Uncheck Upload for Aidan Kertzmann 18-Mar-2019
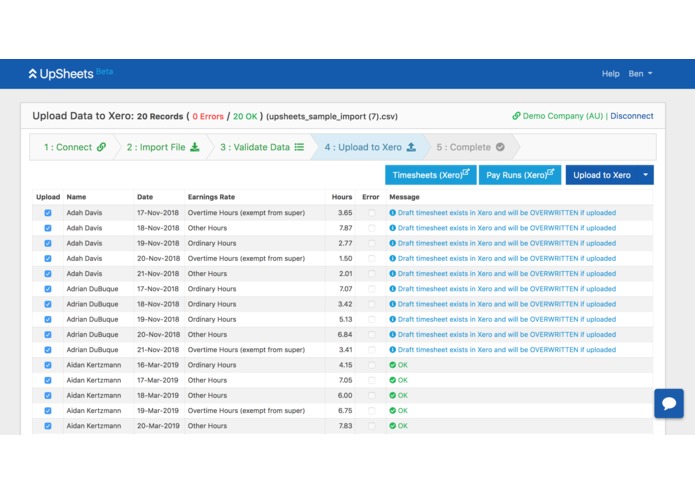The height and width of the screenshot is (494, 695). click(48, 395)
